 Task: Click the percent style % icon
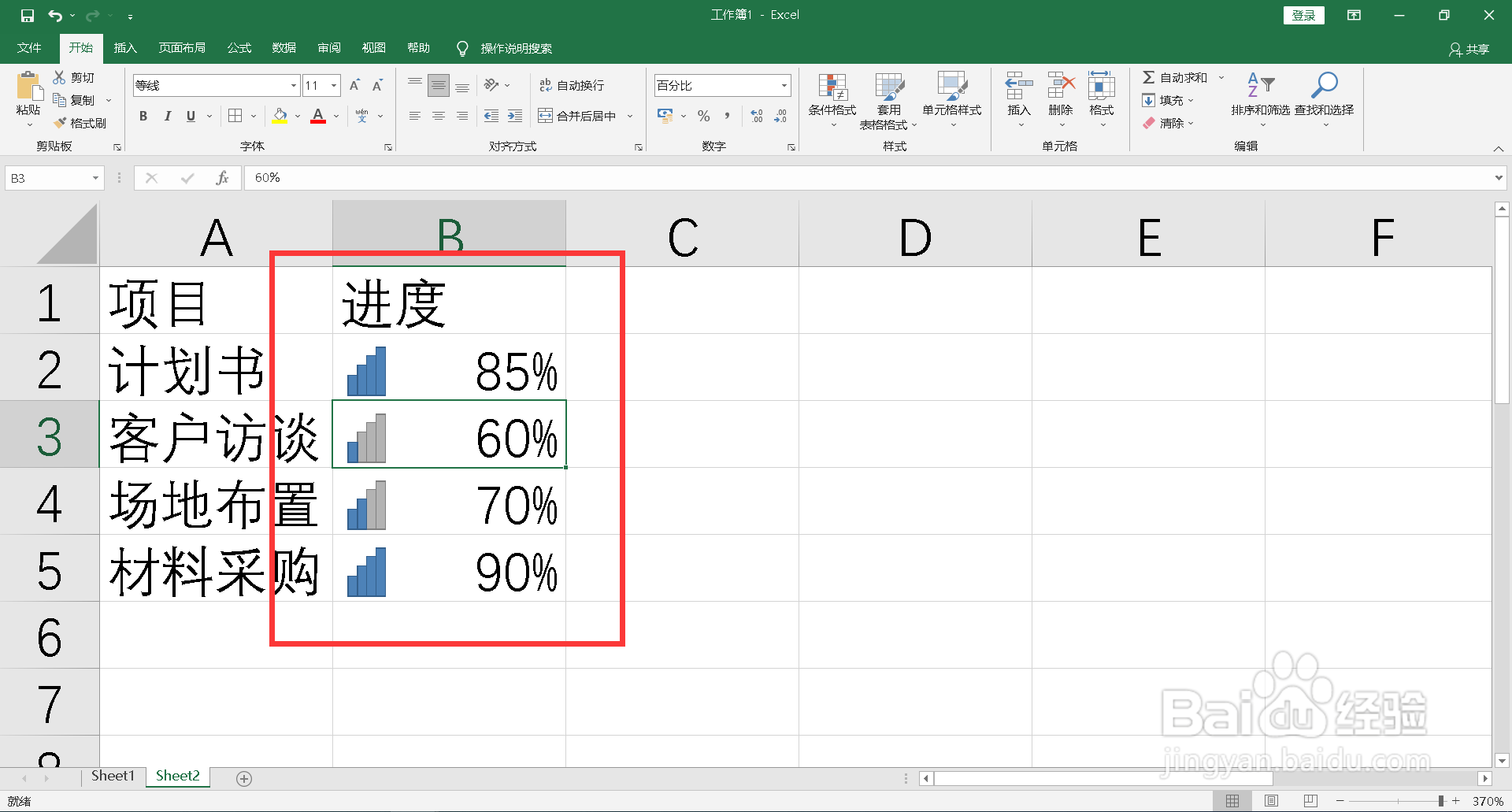(x=704, y=116)
